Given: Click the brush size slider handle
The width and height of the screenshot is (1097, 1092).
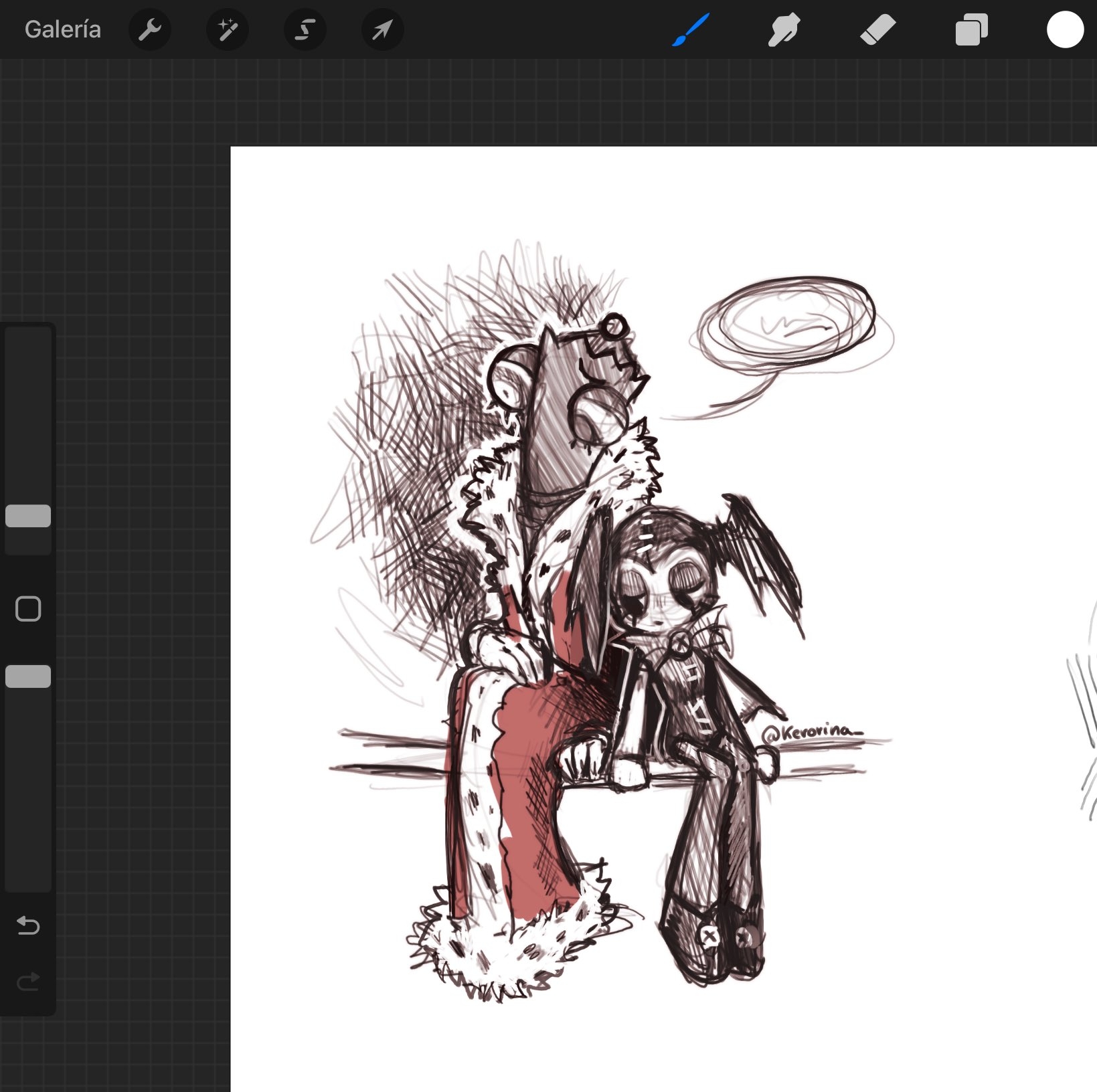Looking at the screenshot, I should pos(28,516).
